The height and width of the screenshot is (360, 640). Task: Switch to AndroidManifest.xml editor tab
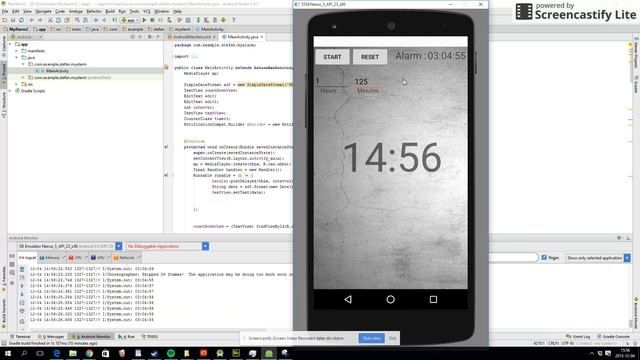coord(192,37)
